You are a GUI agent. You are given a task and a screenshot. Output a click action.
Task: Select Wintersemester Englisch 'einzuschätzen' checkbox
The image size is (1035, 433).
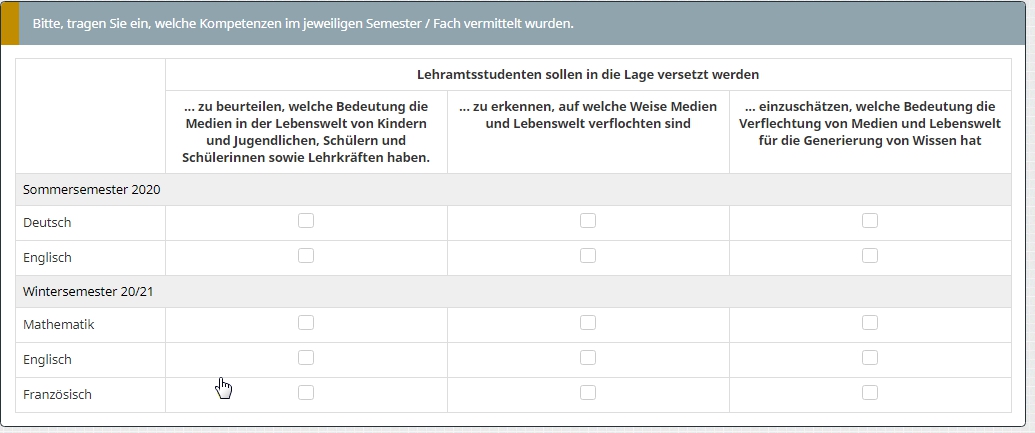pos(870,358)
